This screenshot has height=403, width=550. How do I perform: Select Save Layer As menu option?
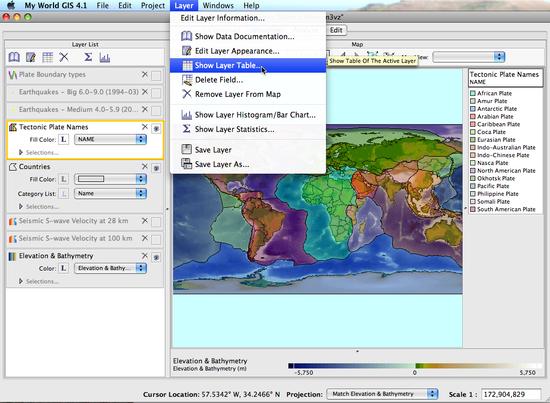pos(222,164)
